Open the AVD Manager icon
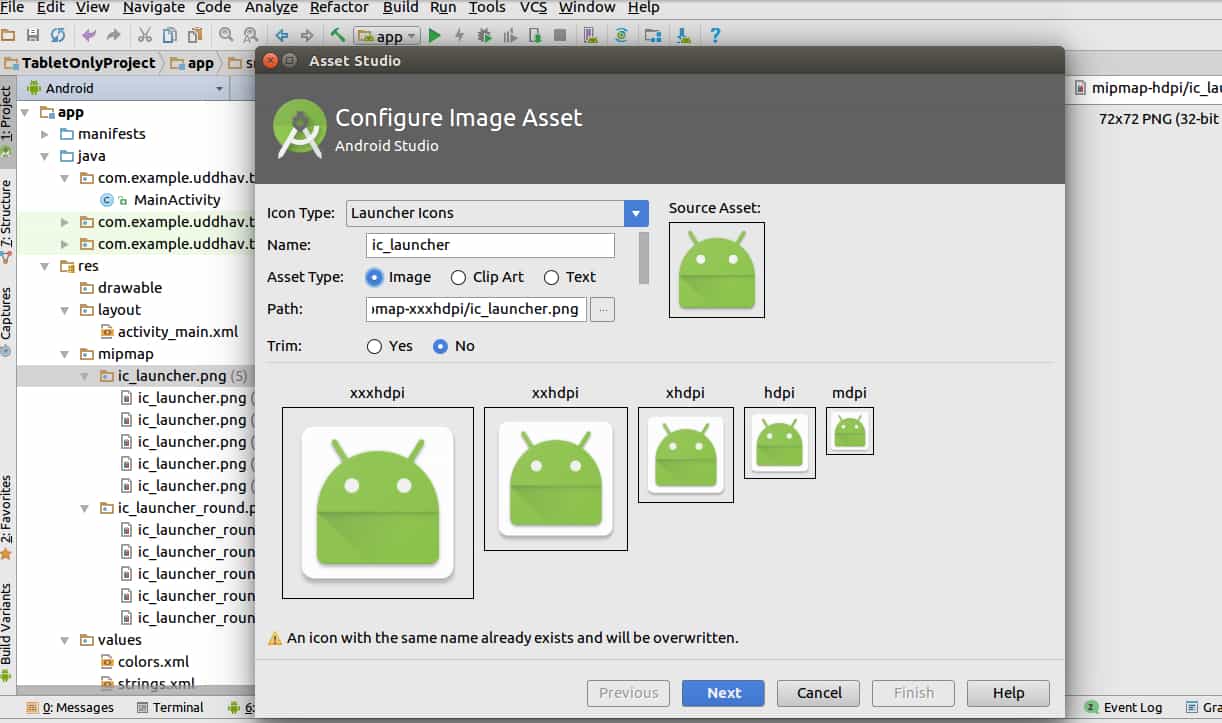 click(x=591, y=35)
